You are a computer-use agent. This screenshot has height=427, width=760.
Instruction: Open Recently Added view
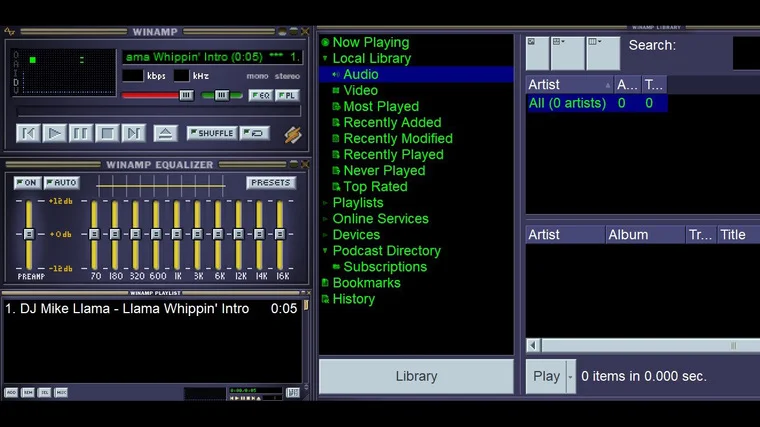pyautogui.click(x=392, y=123)
